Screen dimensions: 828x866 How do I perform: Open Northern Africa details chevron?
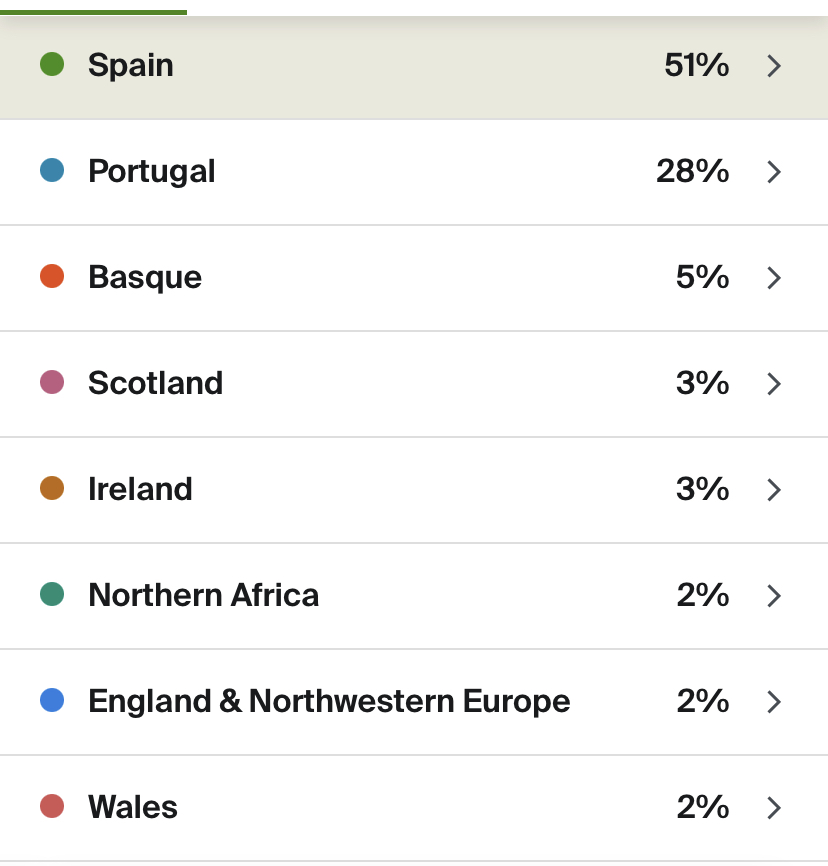[774, 596]
